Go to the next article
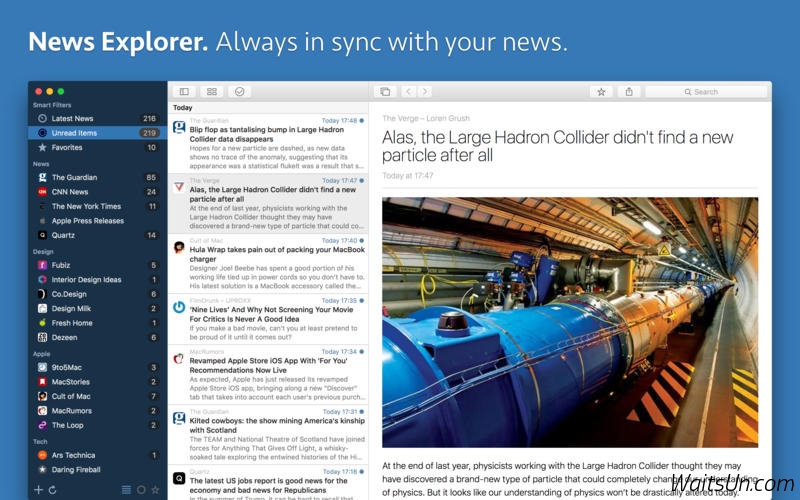The width and height of the screenshot is (800, 500). click(425, 91)
